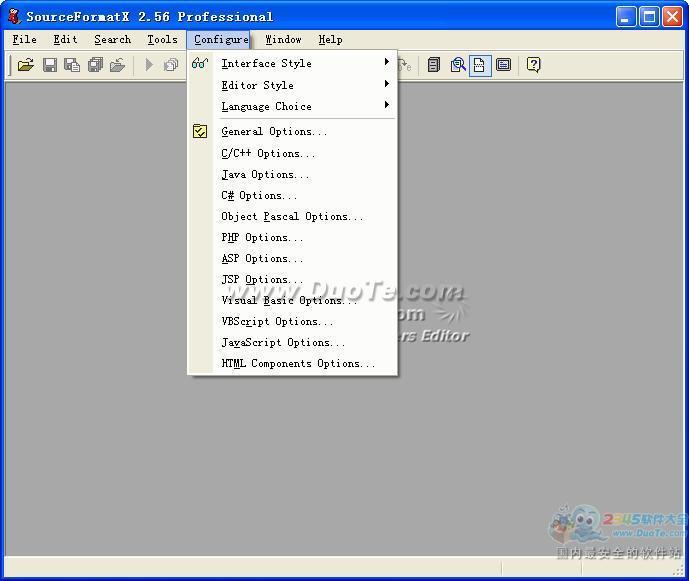
Task: Click the open file folder icon
Action: point(26,65)
